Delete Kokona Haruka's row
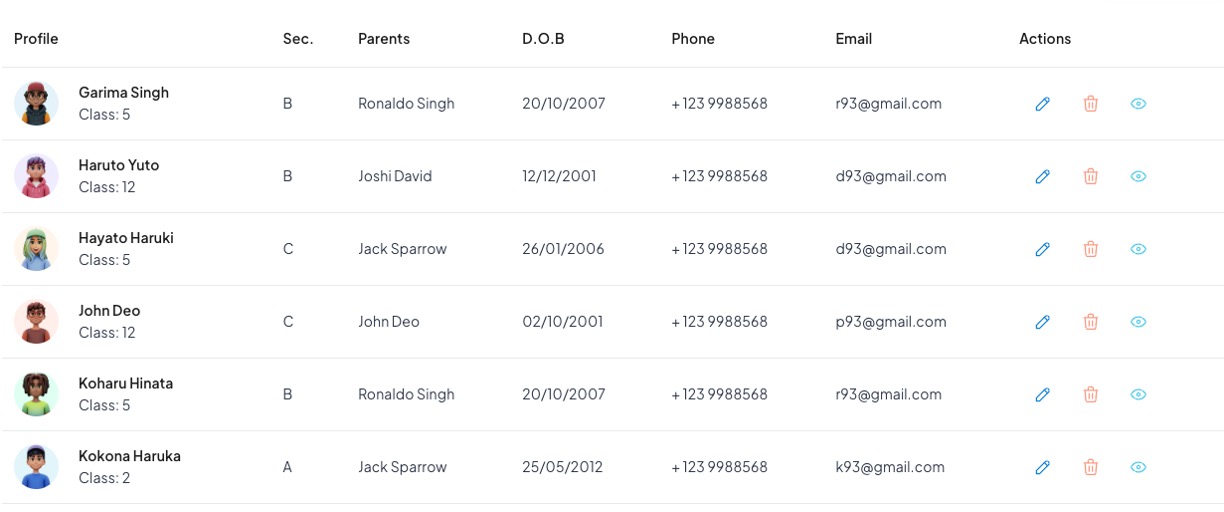 click(1090, 467)
